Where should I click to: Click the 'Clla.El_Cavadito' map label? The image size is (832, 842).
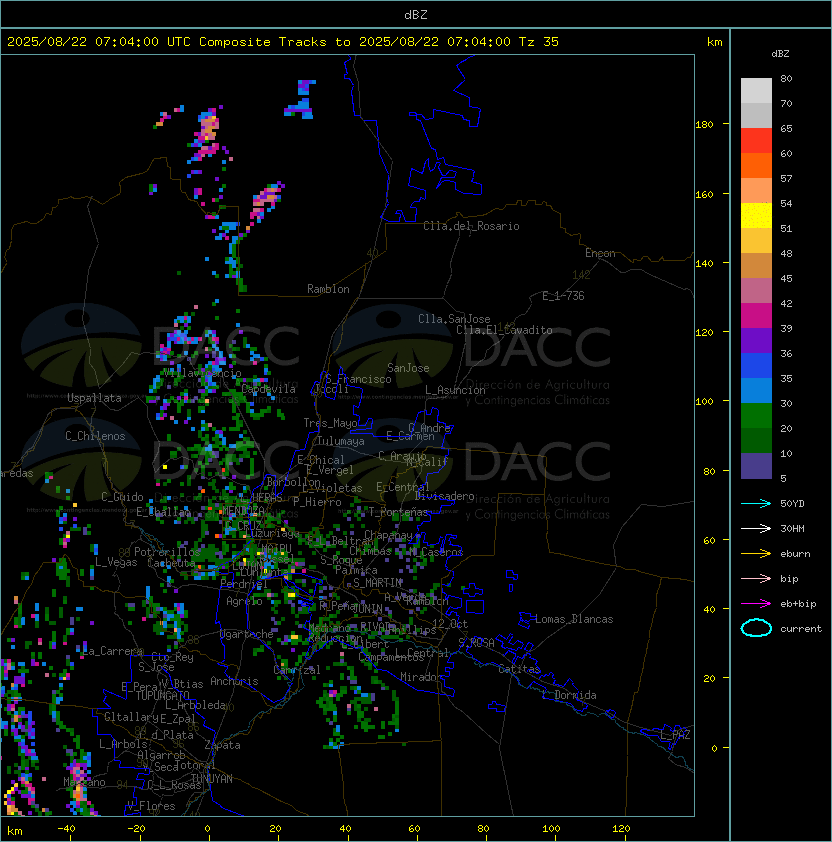coord(504,330)
